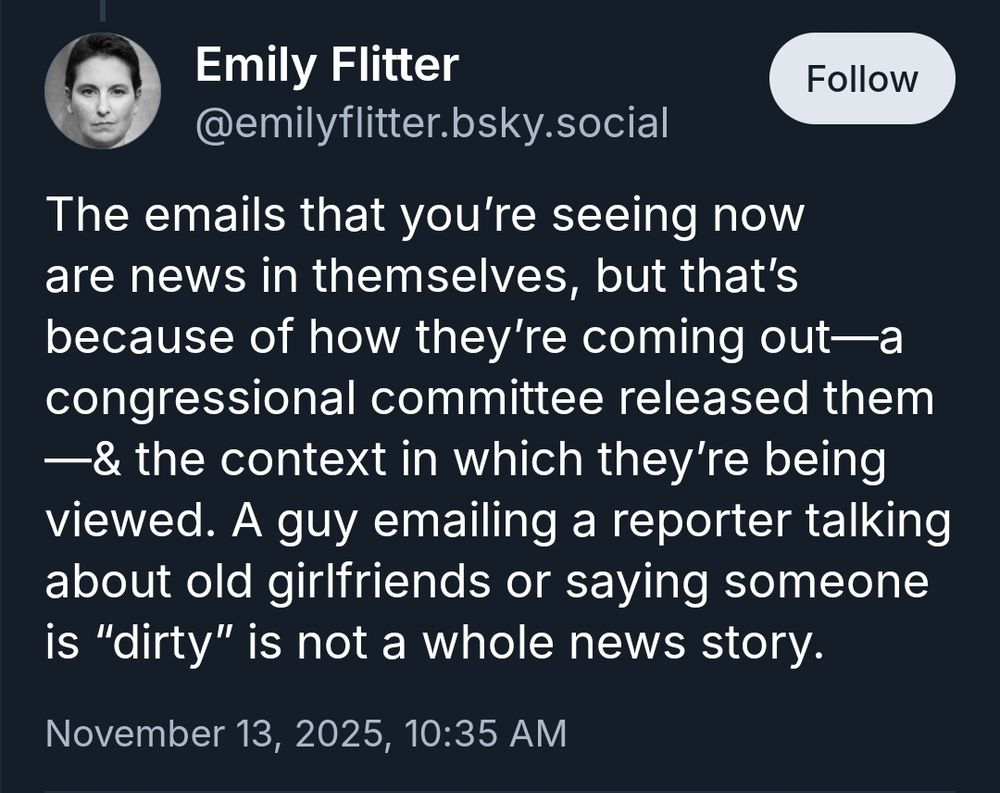Image resolution: width=1000 pixels, height=793 pixels.
Task: Click the 10:35 AM time
Action: (486, 733)
